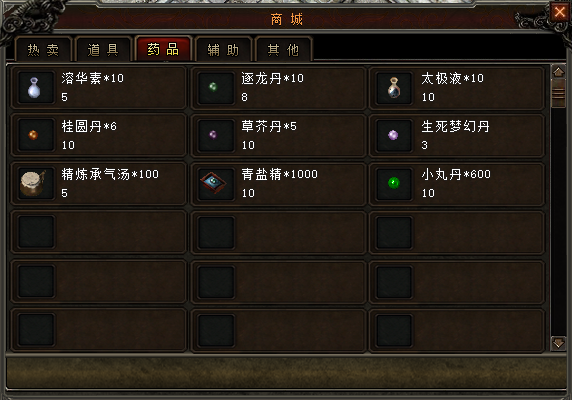The image size is (572, 400).
Task: Open the 道具 tab
Action: 103,50
